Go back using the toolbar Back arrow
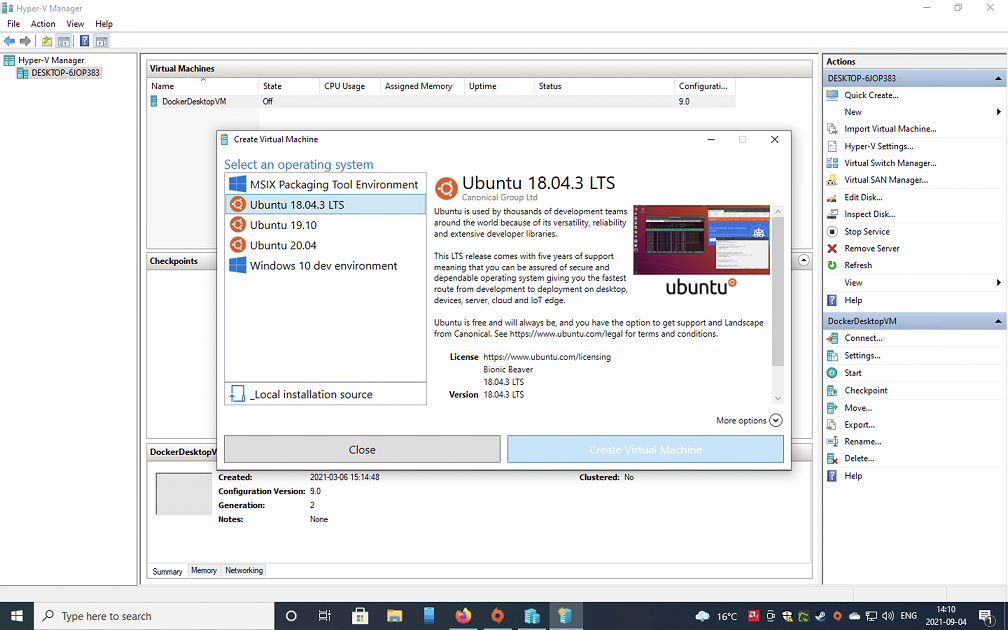 point(9,41)
